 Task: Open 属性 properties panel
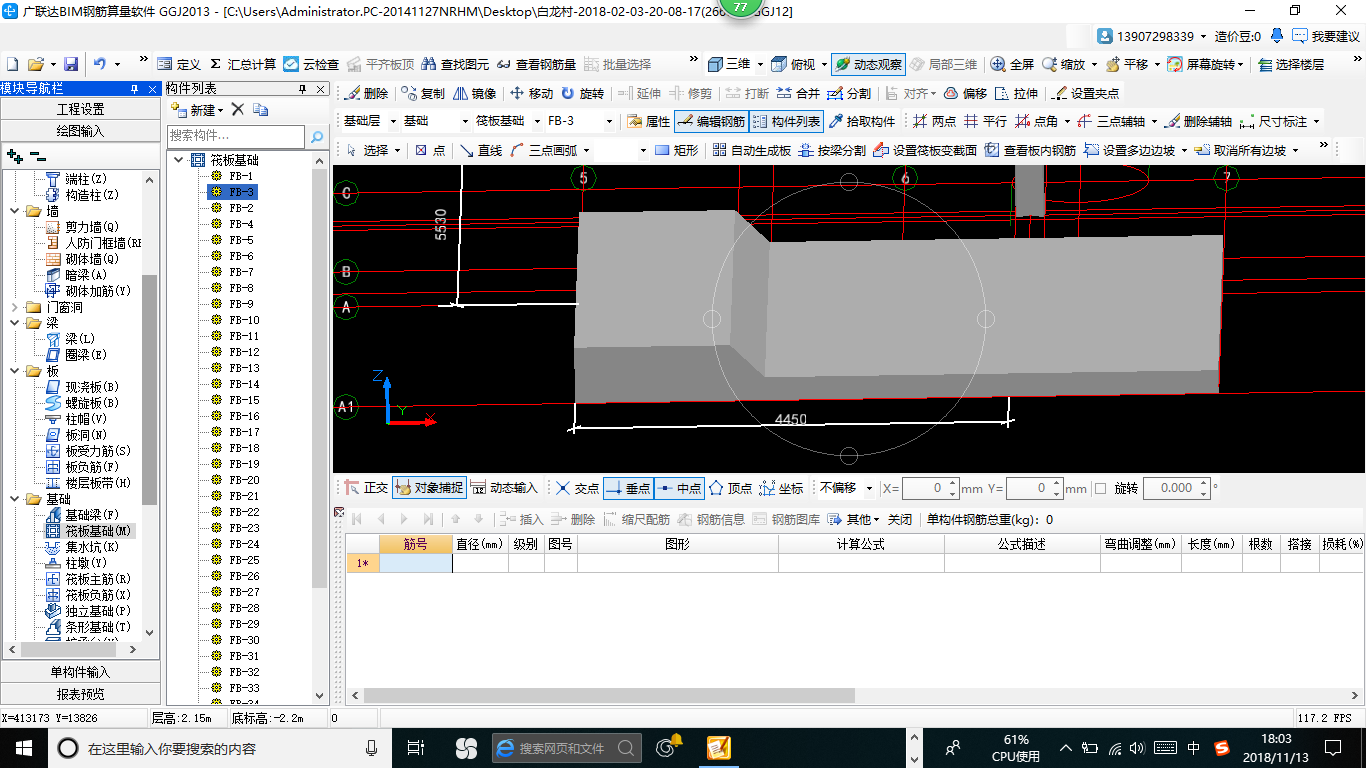(648, 121)
